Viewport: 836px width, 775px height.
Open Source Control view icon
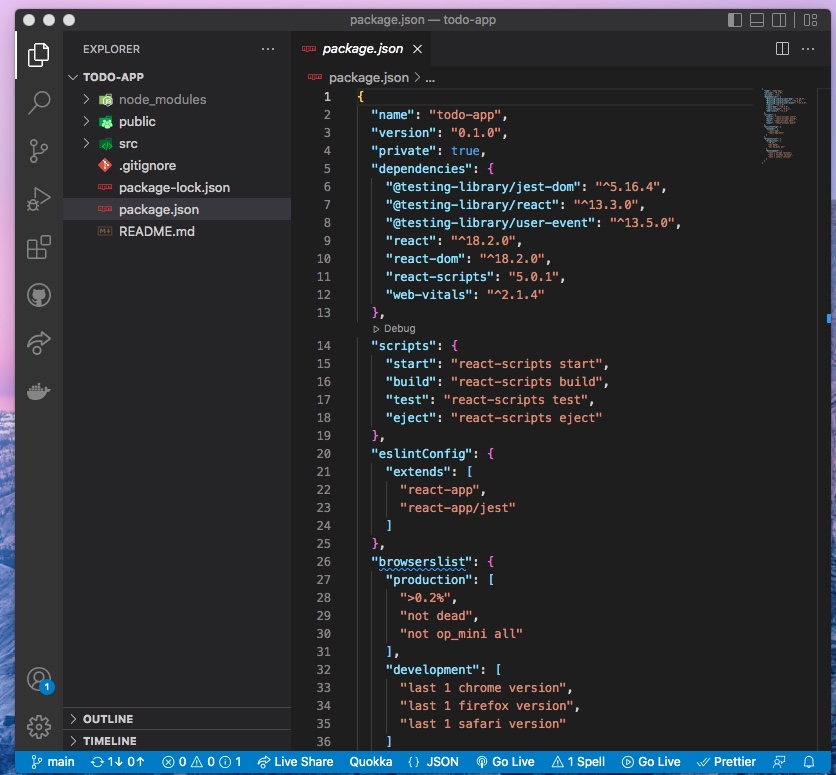(38, 151)
